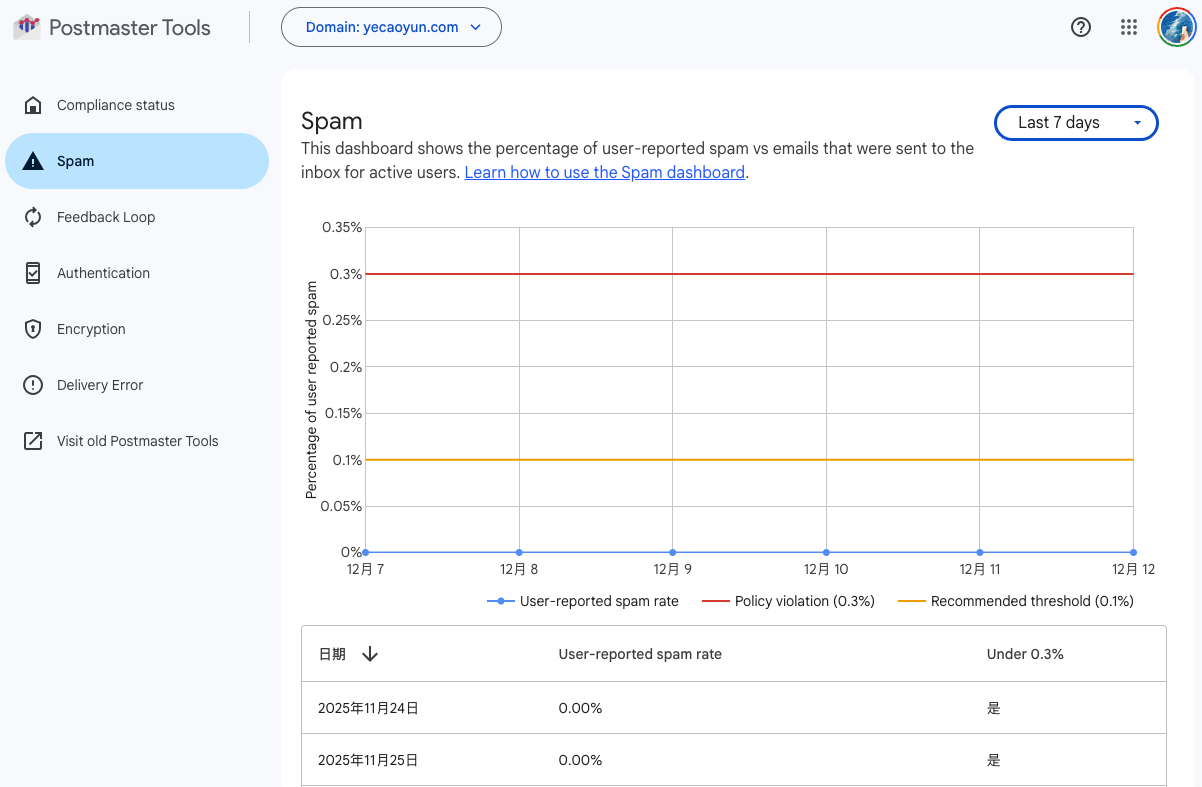Image resolution: width=1202 pixels, height=787 pixels.
Task: Toggle Recommended threshold (0.1%) legend entry
Action: (1016, 601)
